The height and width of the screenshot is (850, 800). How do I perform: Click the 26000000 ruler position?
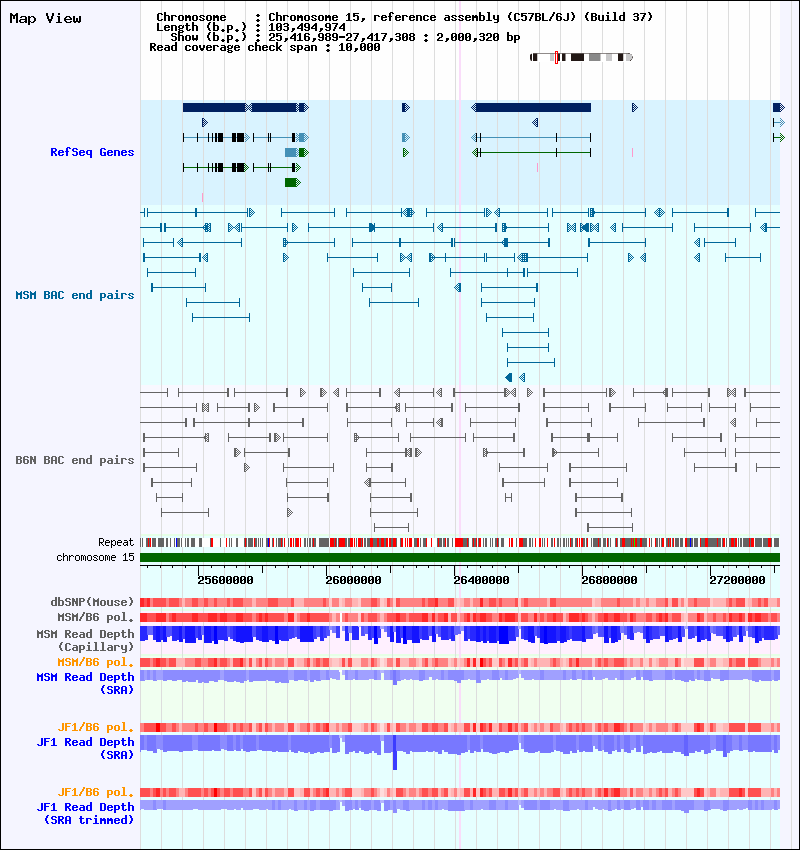click(x=353, y=580)
